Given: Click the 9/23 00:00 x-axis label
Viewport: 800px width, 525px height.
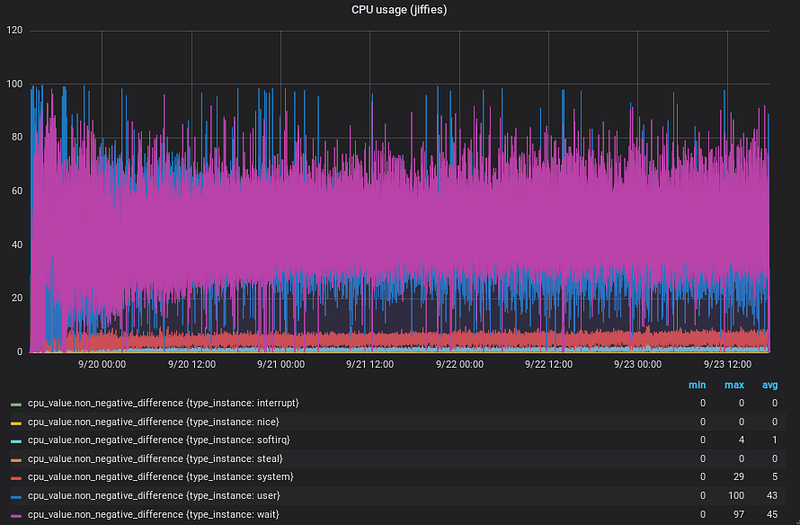Looking at the screenshot, I should [x=638, y=364].
